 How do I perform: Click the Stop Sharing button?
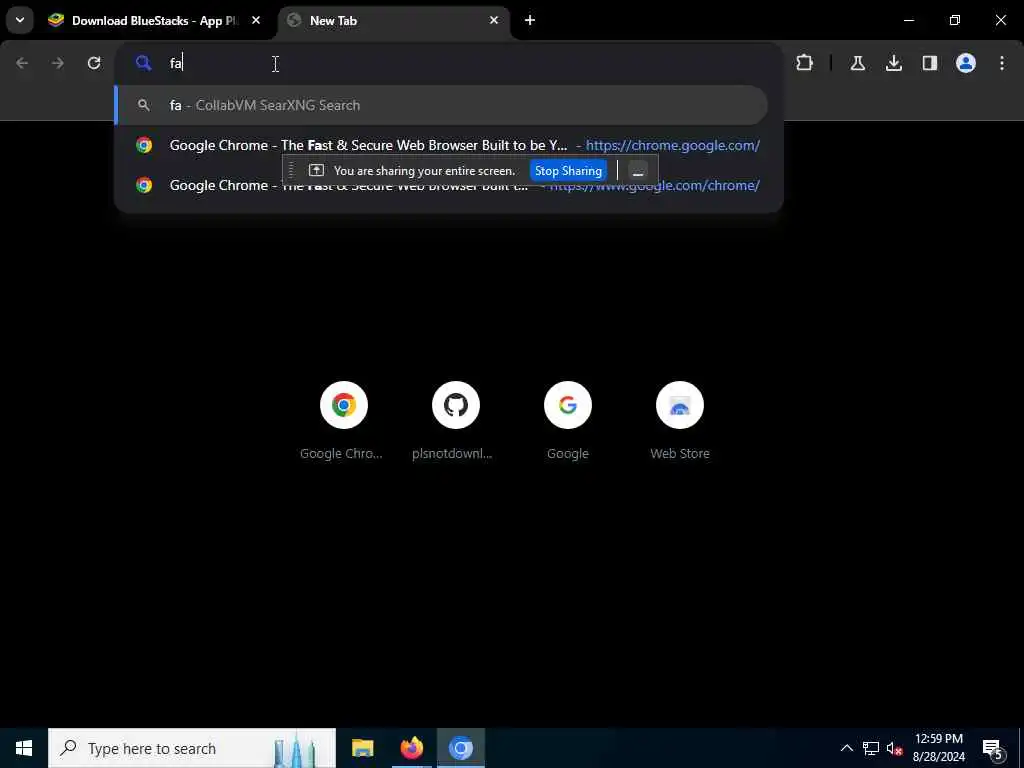click(x=568, y=171)
